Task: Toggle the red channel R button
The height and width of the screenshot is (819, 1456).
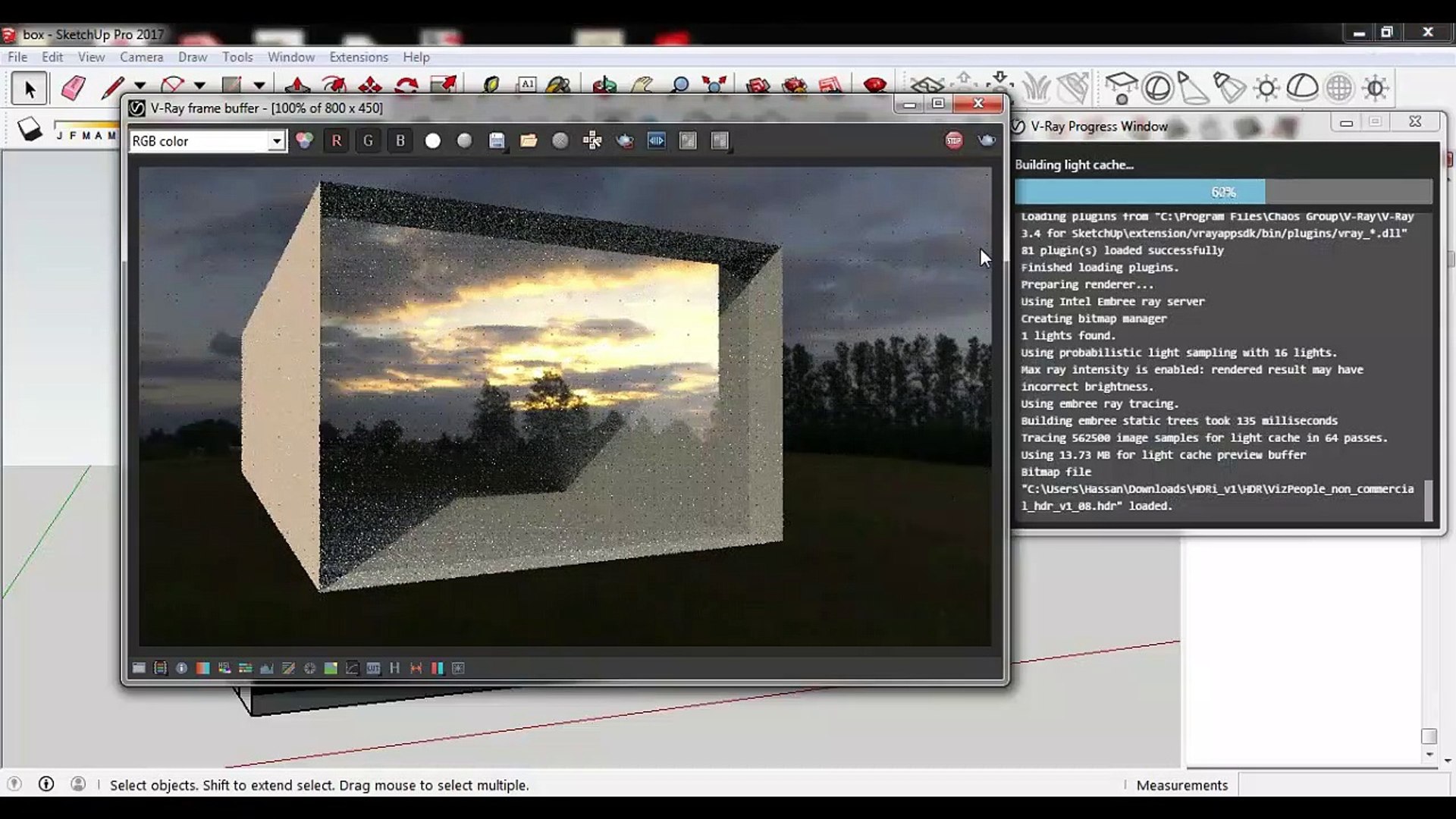Action: 336,141
